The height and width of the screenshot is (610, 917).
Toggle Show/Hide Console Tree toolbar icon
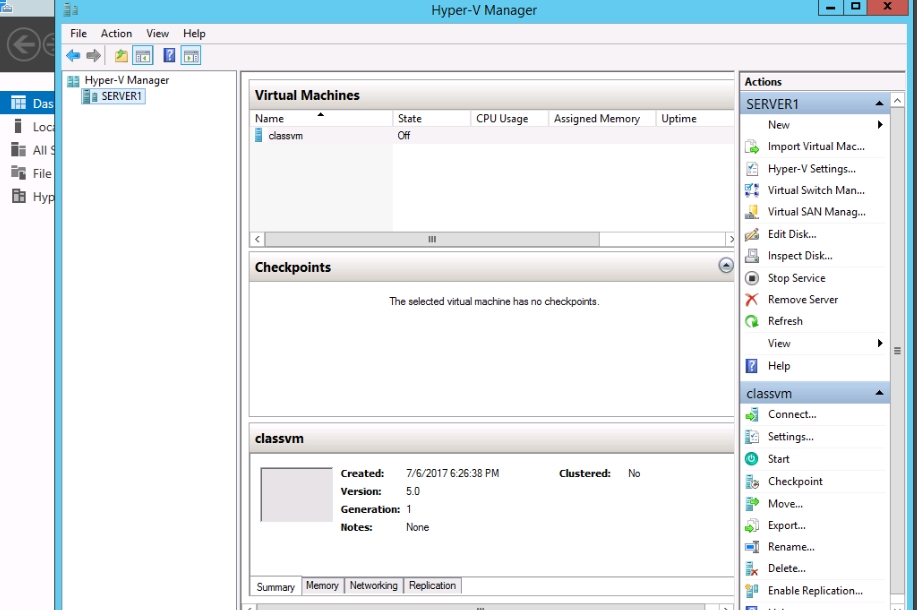(x=143, y=56)
